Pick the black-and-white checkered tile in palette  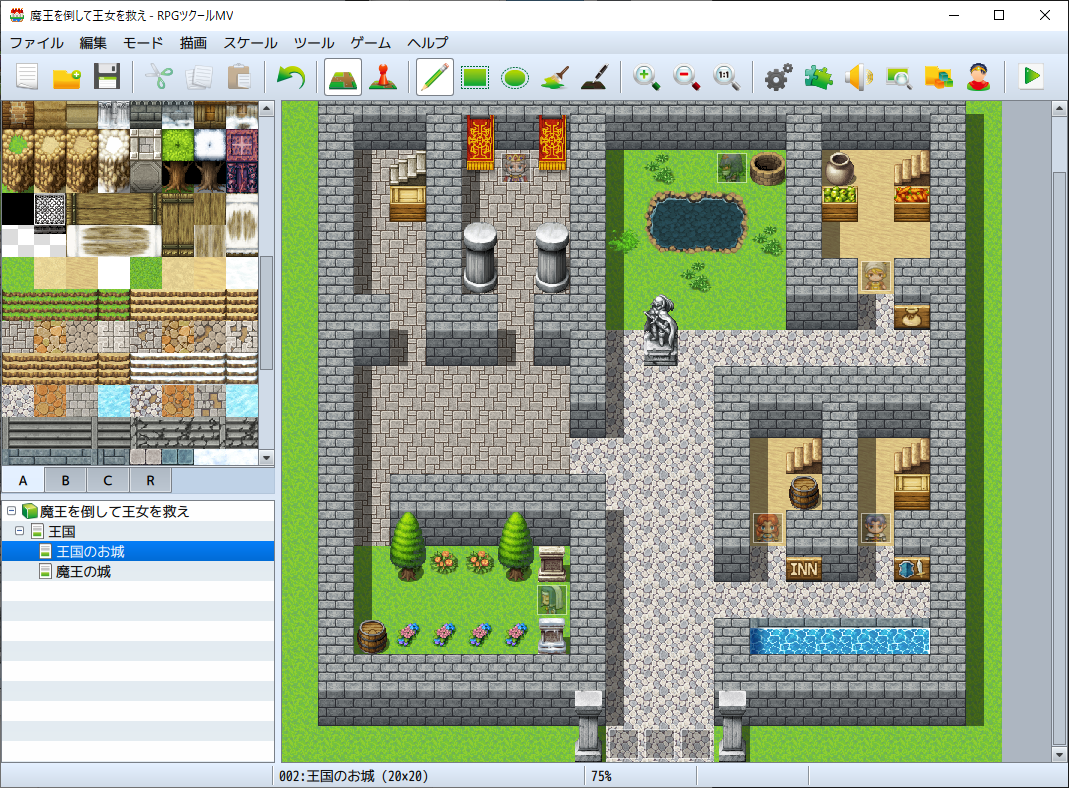(50, 210)
